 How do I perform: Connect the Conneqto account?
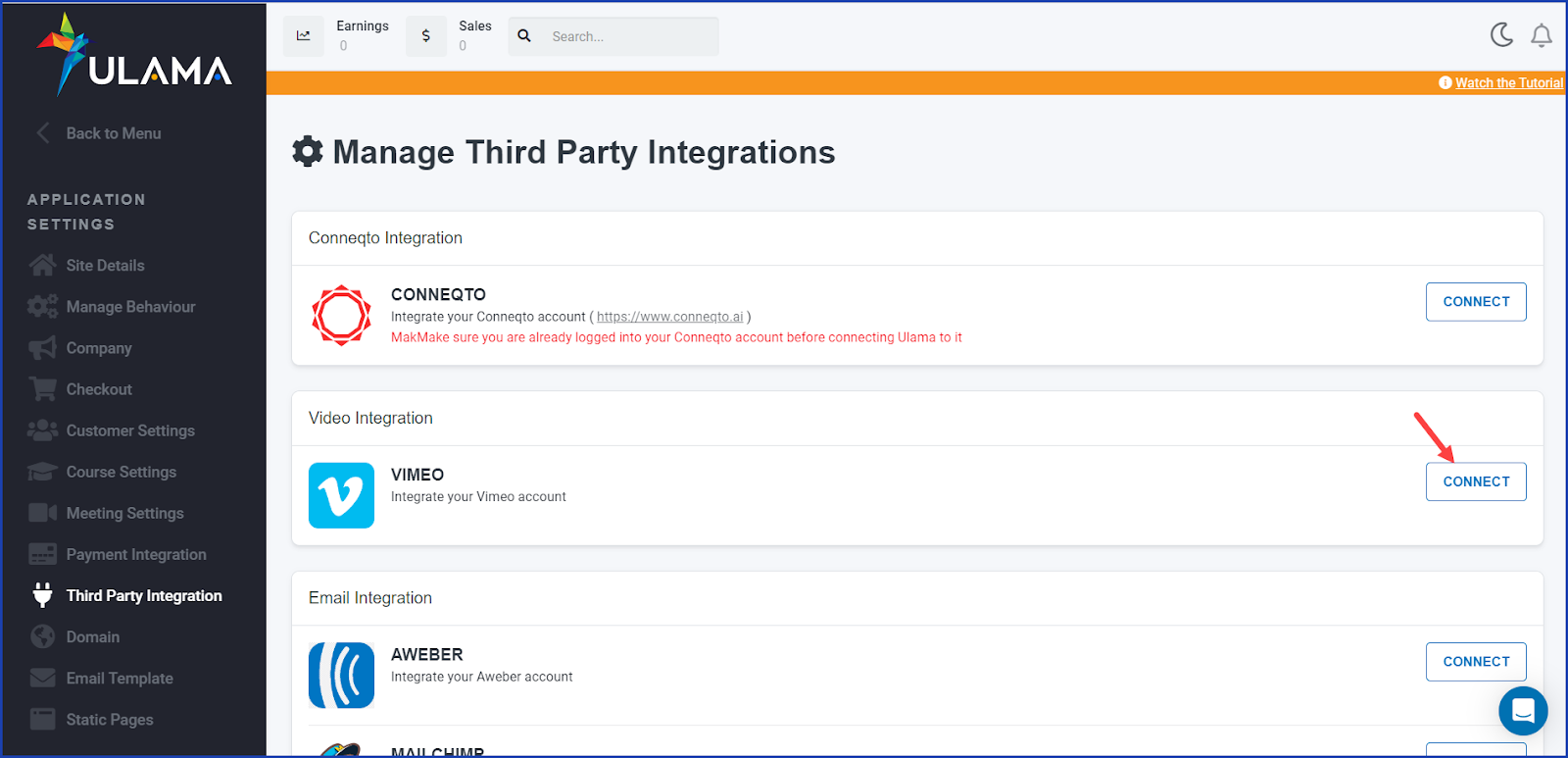(x=1476, y=301)
